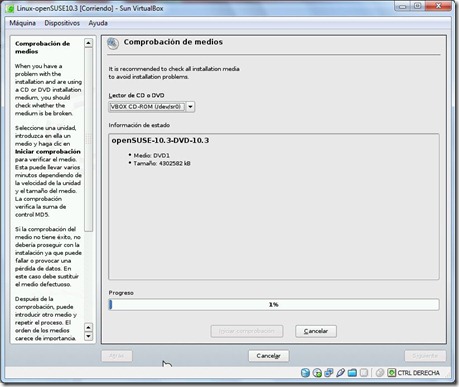The width and height of the screenshot is (459, 387).
Task: Maximize the VirtualBox window
Action: [418, 6]
